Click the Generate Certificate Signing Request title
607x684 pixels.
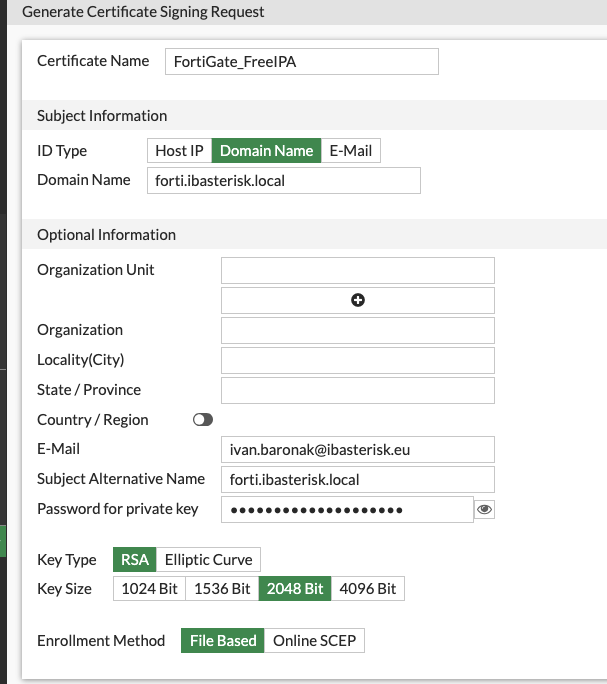click(x=143, y=12)
